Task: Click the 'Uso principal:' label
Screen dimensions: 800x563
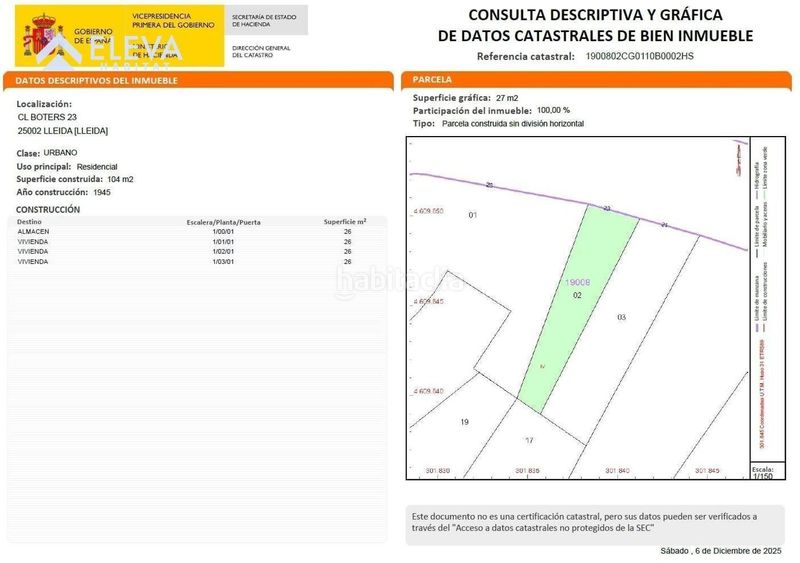Action: [43, 166]
